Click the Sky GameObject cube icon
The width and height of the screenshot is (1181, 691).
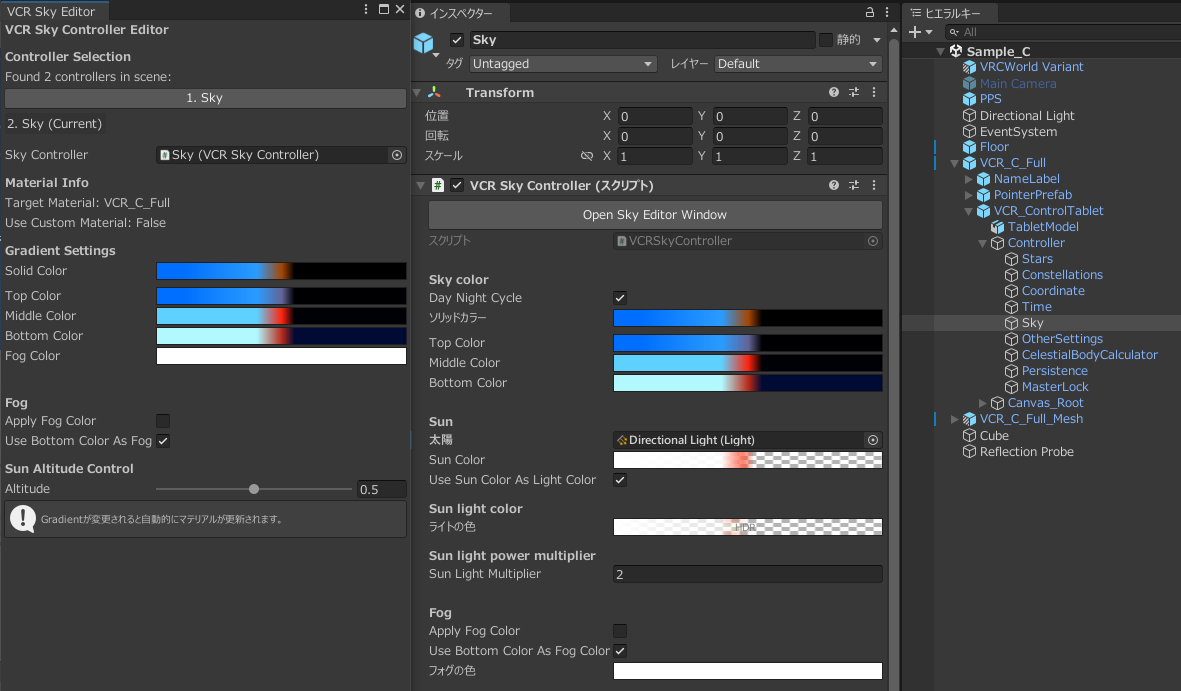click(x=424, y=43)
